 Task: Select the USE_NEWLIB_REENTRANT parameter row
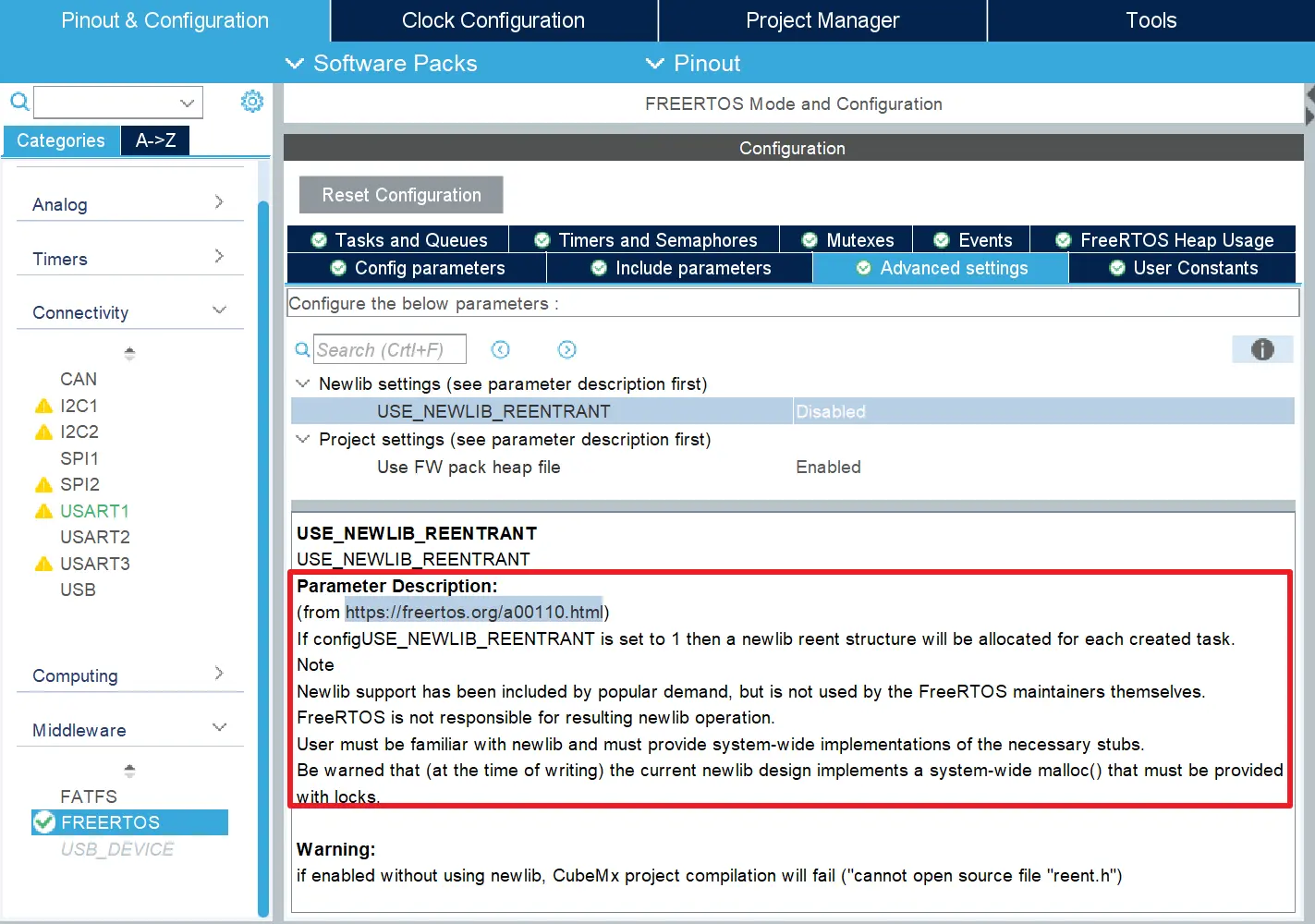tap(792, 411)
